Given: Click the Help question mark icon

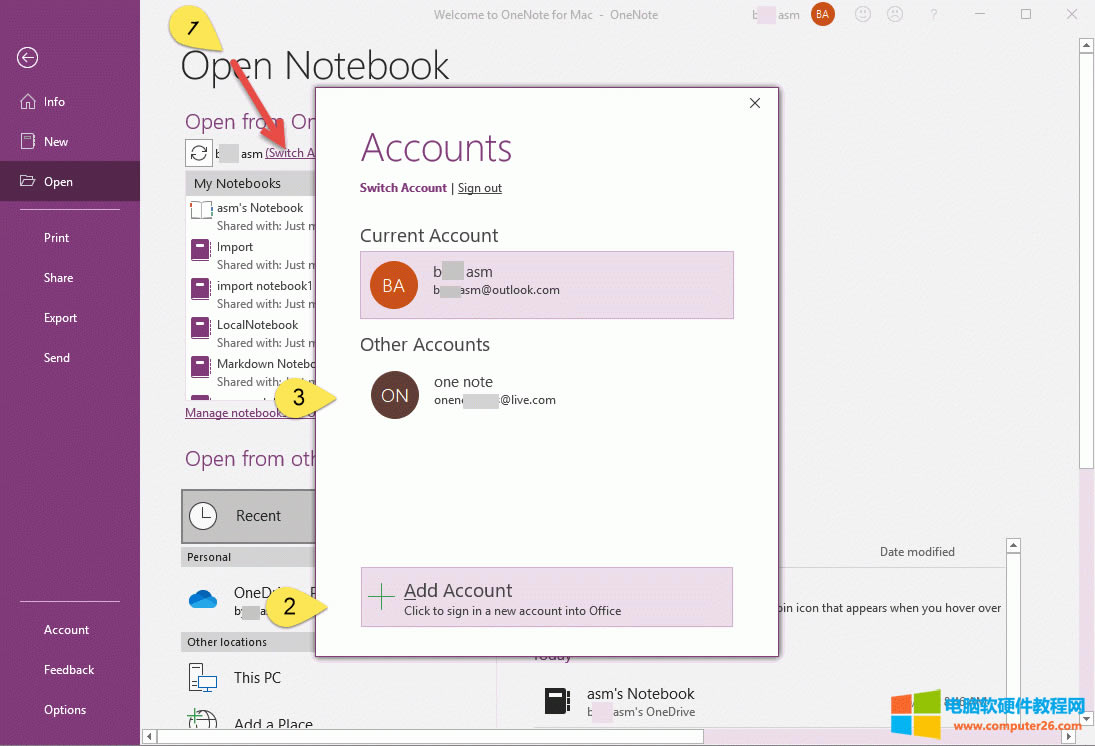Looking at the screenshot, I should 933,14.
